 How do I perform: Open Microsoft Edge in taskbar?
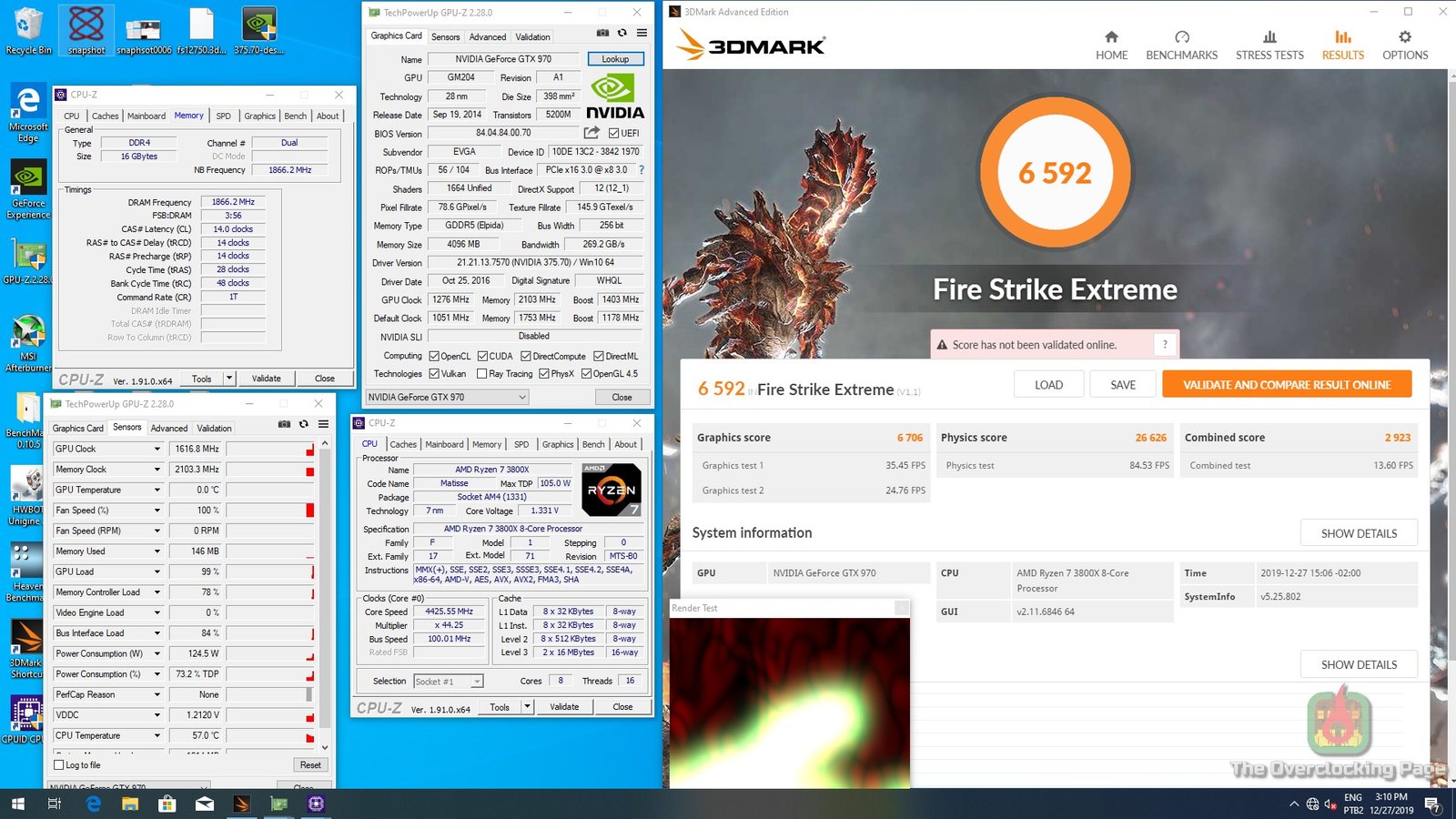point(93,804)
